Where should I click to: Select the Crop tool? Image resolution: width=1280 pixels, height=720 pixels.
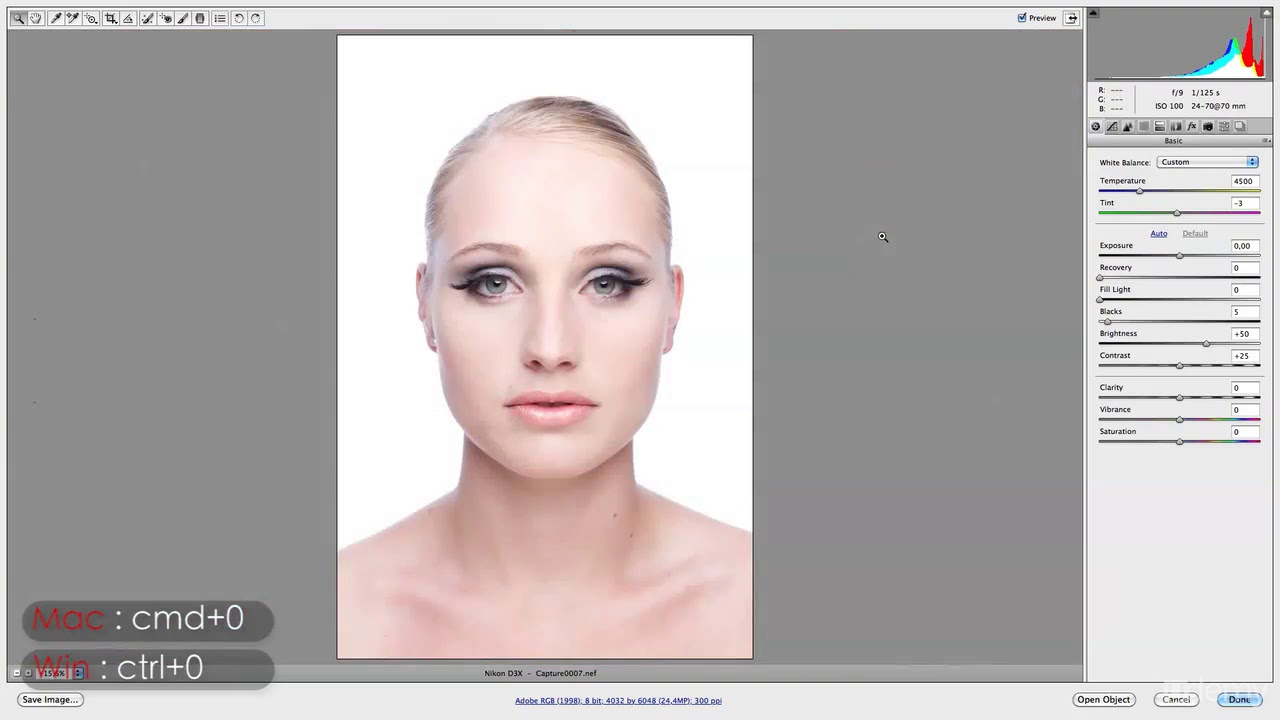111,18
